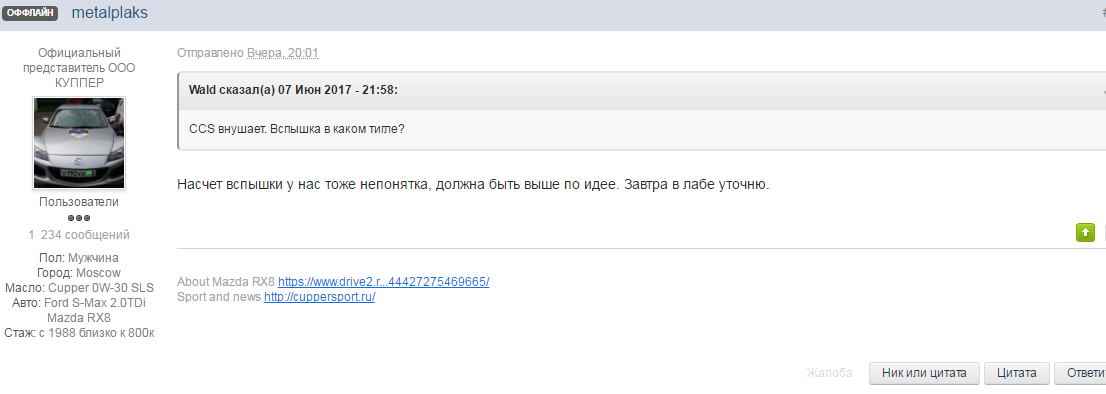Reply with the Ответить button
Image resolution: width=1106 pixels, height=394 pixels.
(x=1080, y=373)
